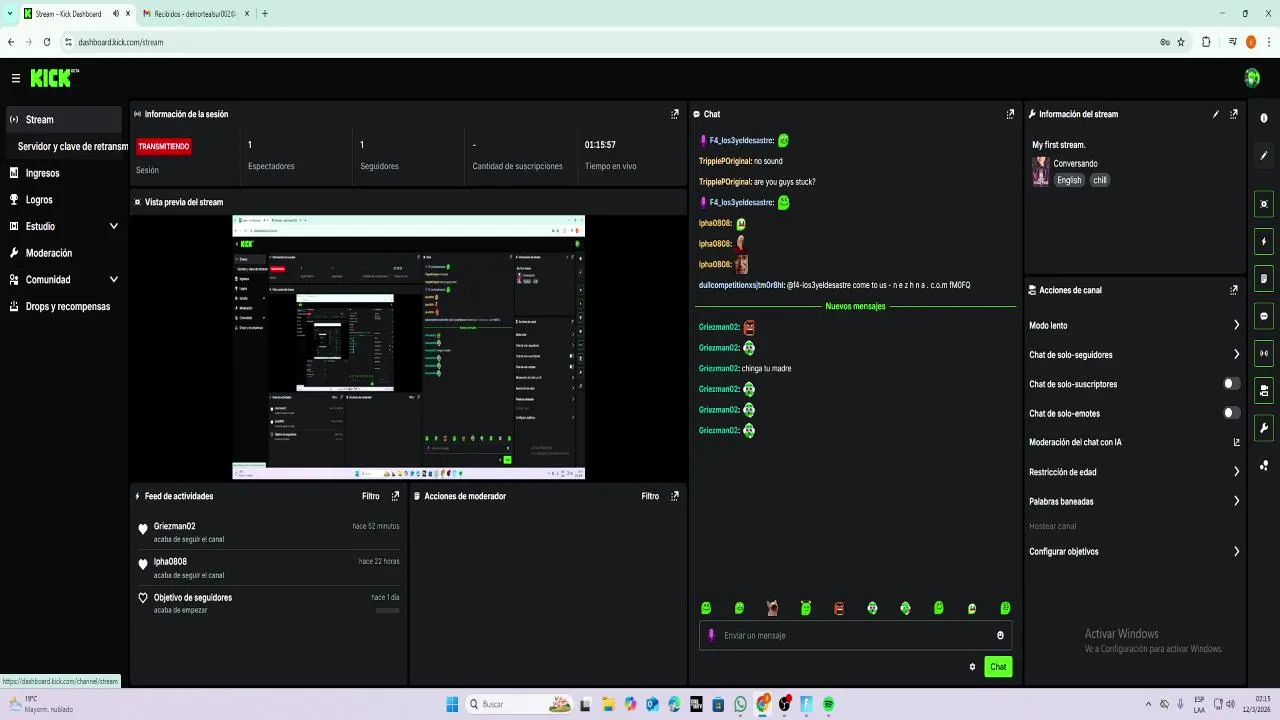Image resolution: width=1280 pixels, height=720 pixels.
Task: Open Servidor y clave de retransmisión
Action: click(x=68, y=146)
